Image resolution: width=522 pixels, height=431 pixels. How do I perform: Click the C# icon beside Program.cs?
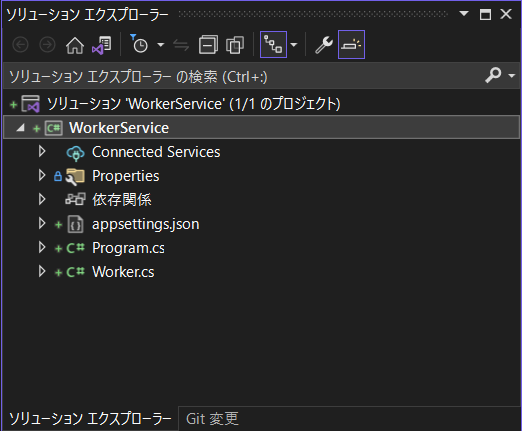(x=75, y=248)
